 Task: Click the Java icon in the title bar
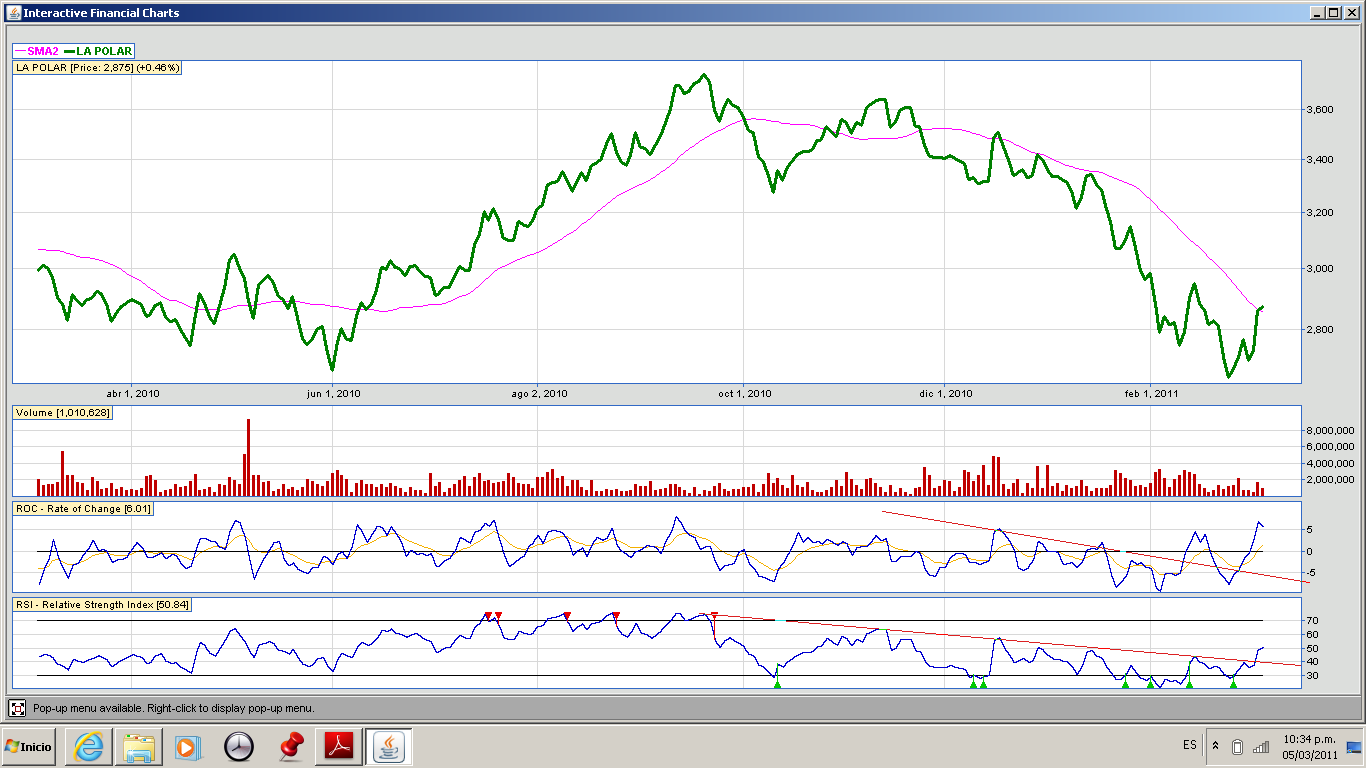[12, 13]
